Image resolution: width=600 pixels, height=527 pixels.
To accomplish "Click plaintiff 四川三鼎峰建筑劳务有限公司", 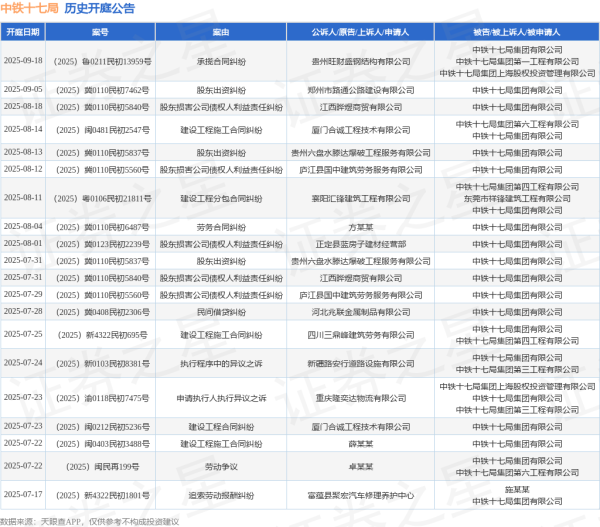I will (x=360, y=335).
